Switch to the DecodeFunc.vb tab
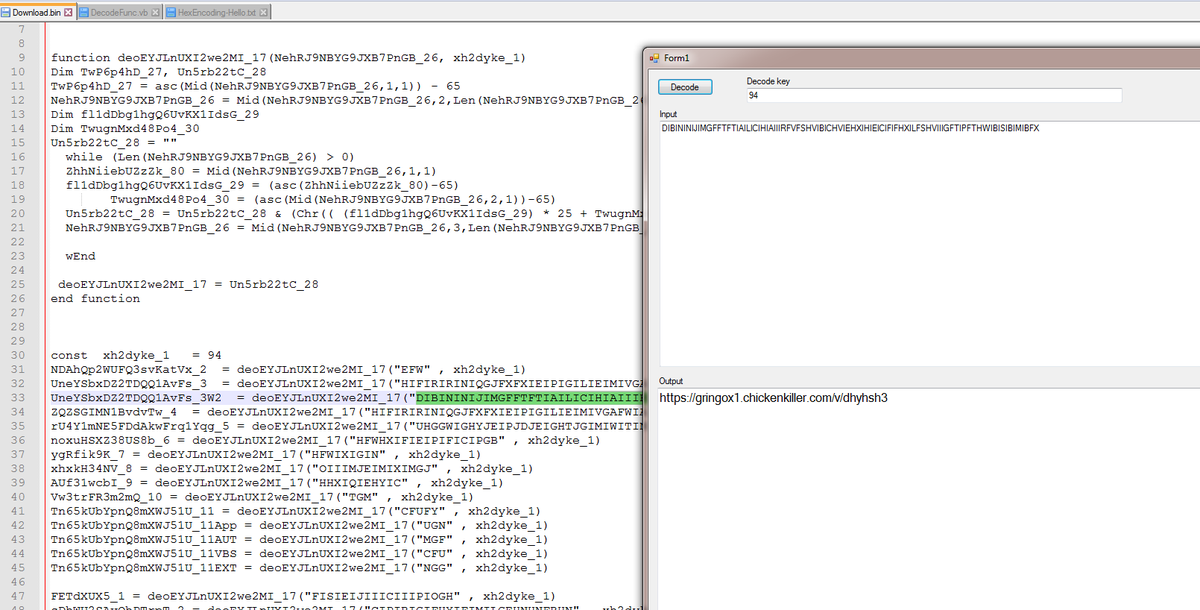The image size is (1200, 610). 119,11
